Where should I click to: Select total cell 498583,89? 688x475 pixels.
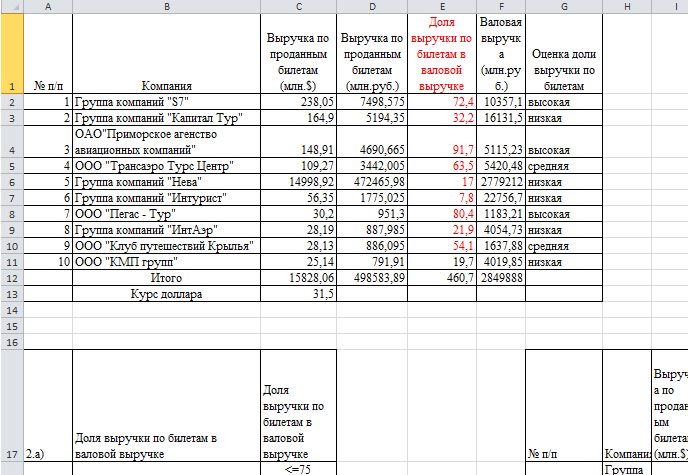pos(372,278)
